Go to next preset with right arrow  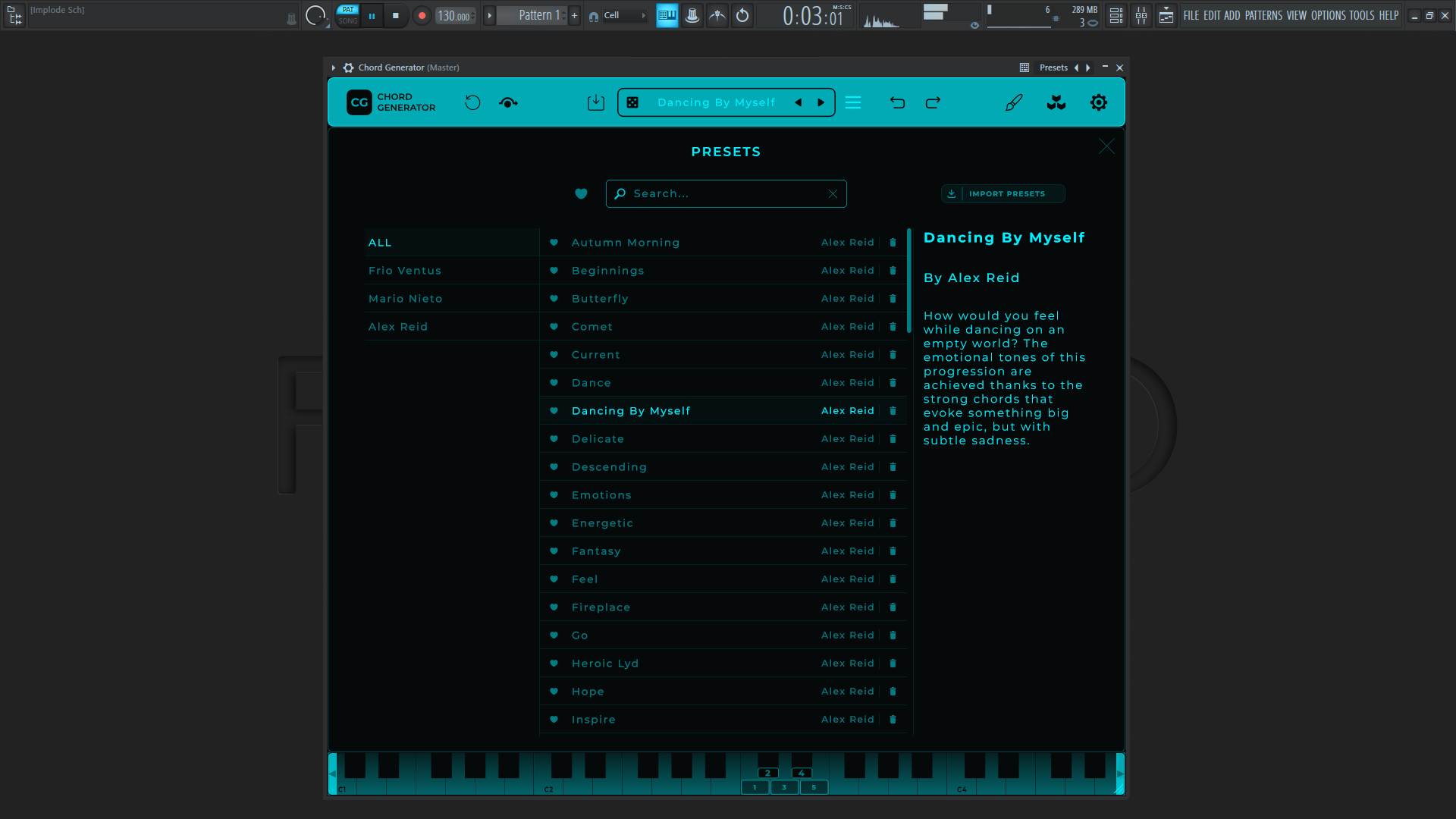tap(821, 102)
